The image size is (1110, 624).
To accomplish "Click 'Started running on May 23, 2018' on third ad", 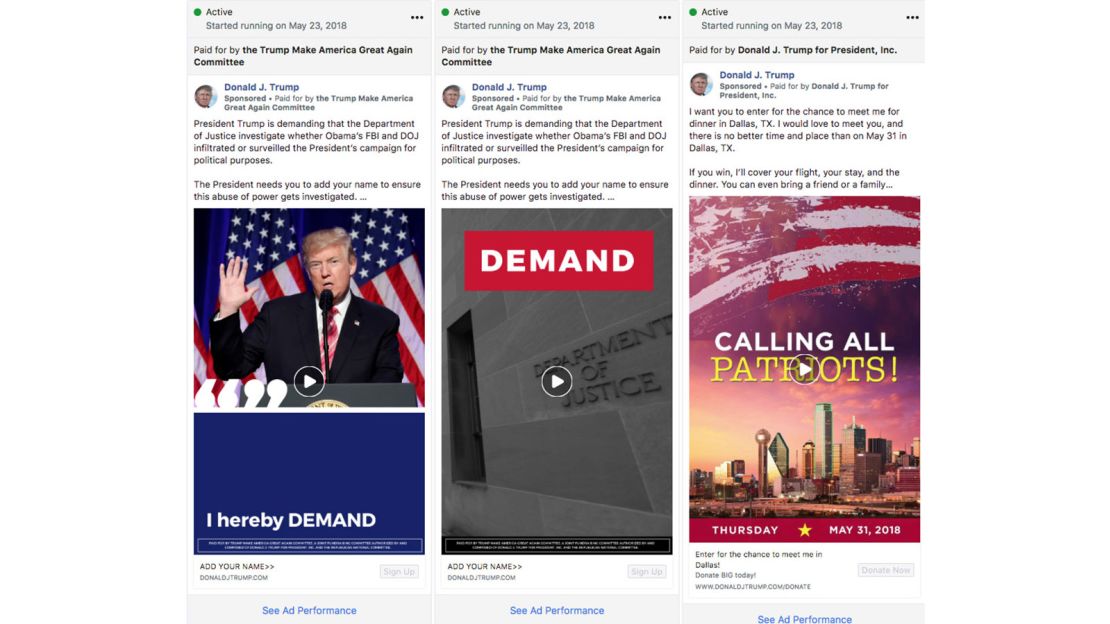I will pos(772,25).
